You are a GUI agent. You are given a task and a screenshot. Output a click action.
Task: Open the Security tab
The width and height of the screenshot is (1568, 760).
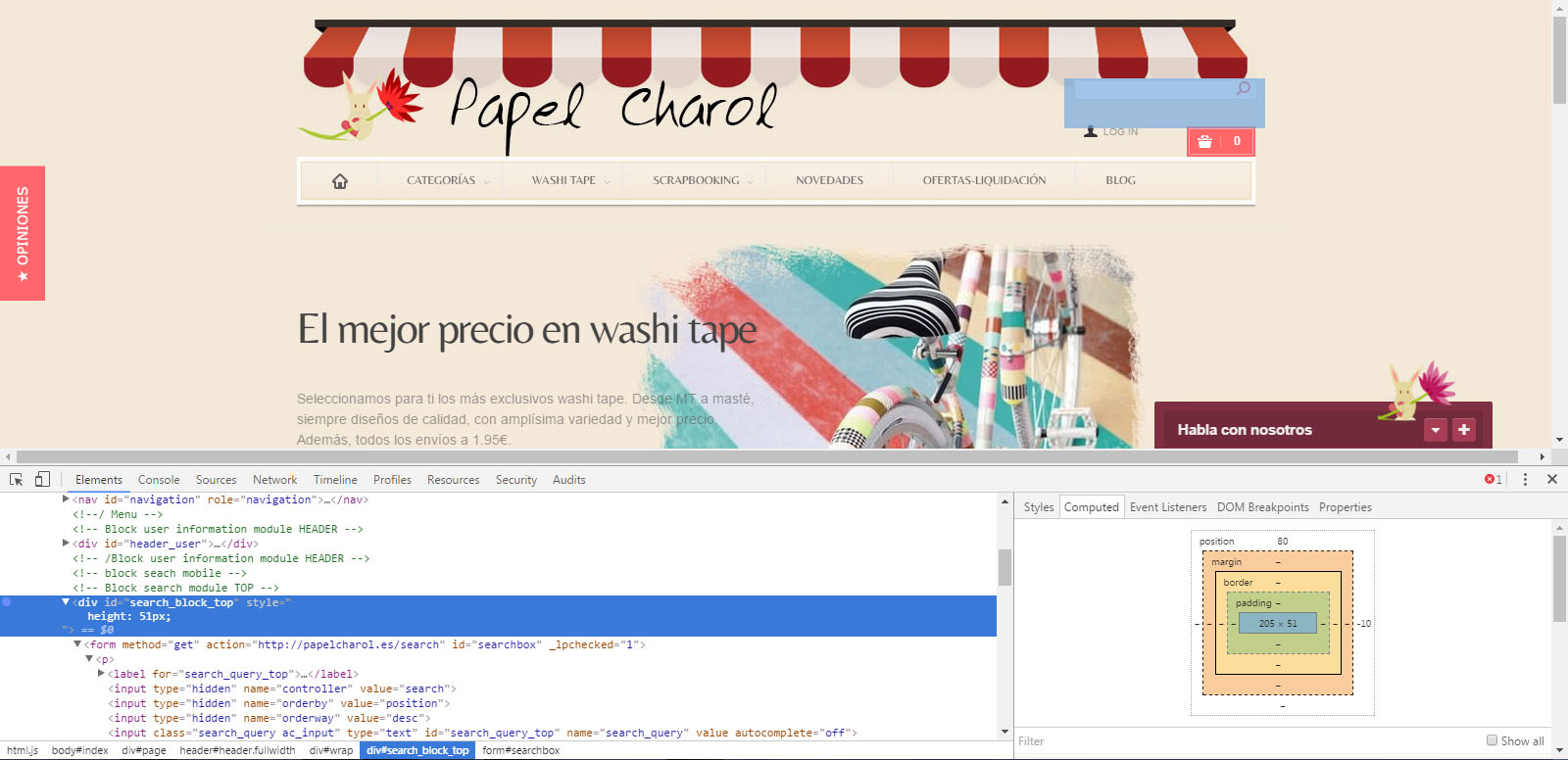pyautogui.click(x=516, y=480)
